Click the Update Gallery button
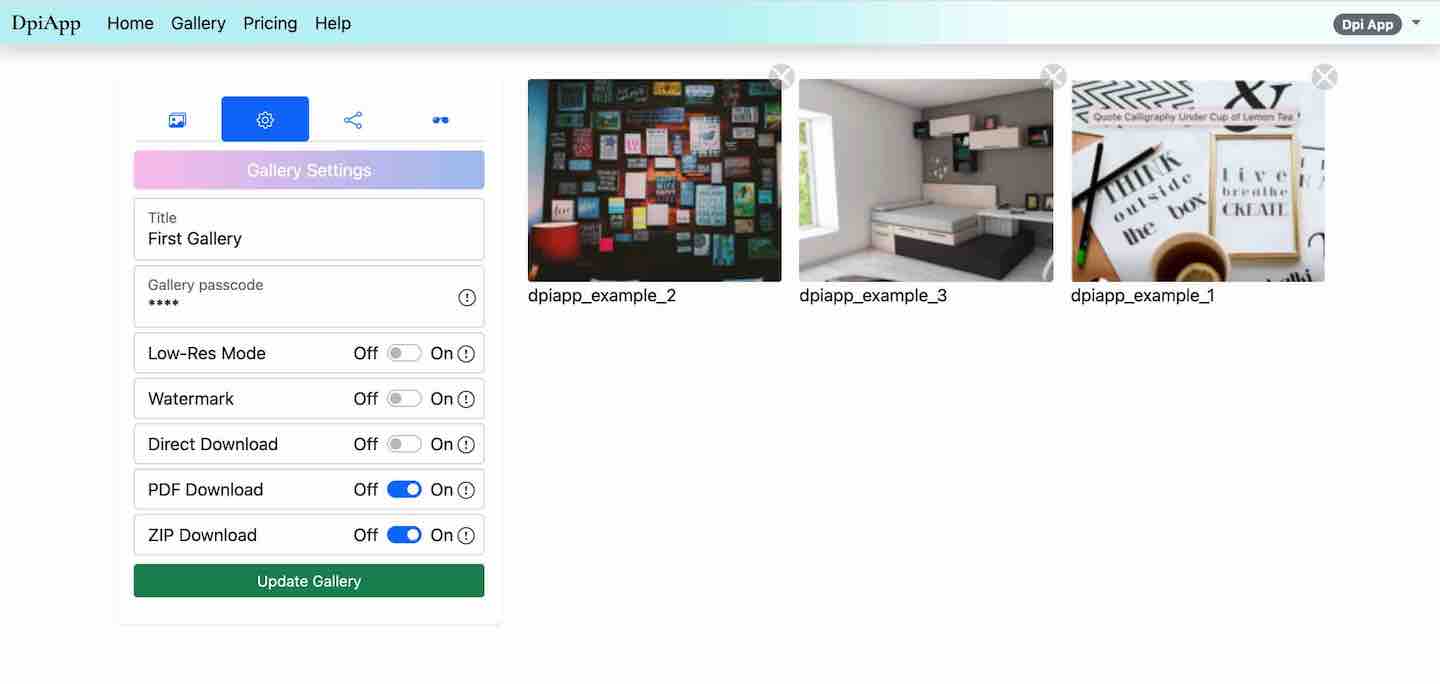 (309, 581)
